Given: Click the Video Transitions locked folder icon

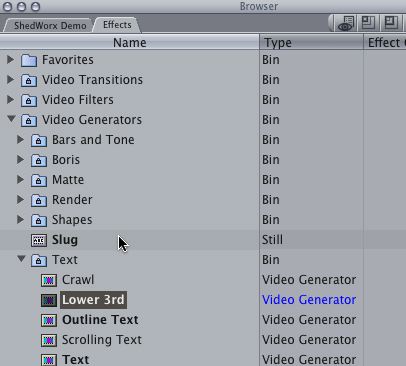Looking at the screenshot, I should [29, 80].
